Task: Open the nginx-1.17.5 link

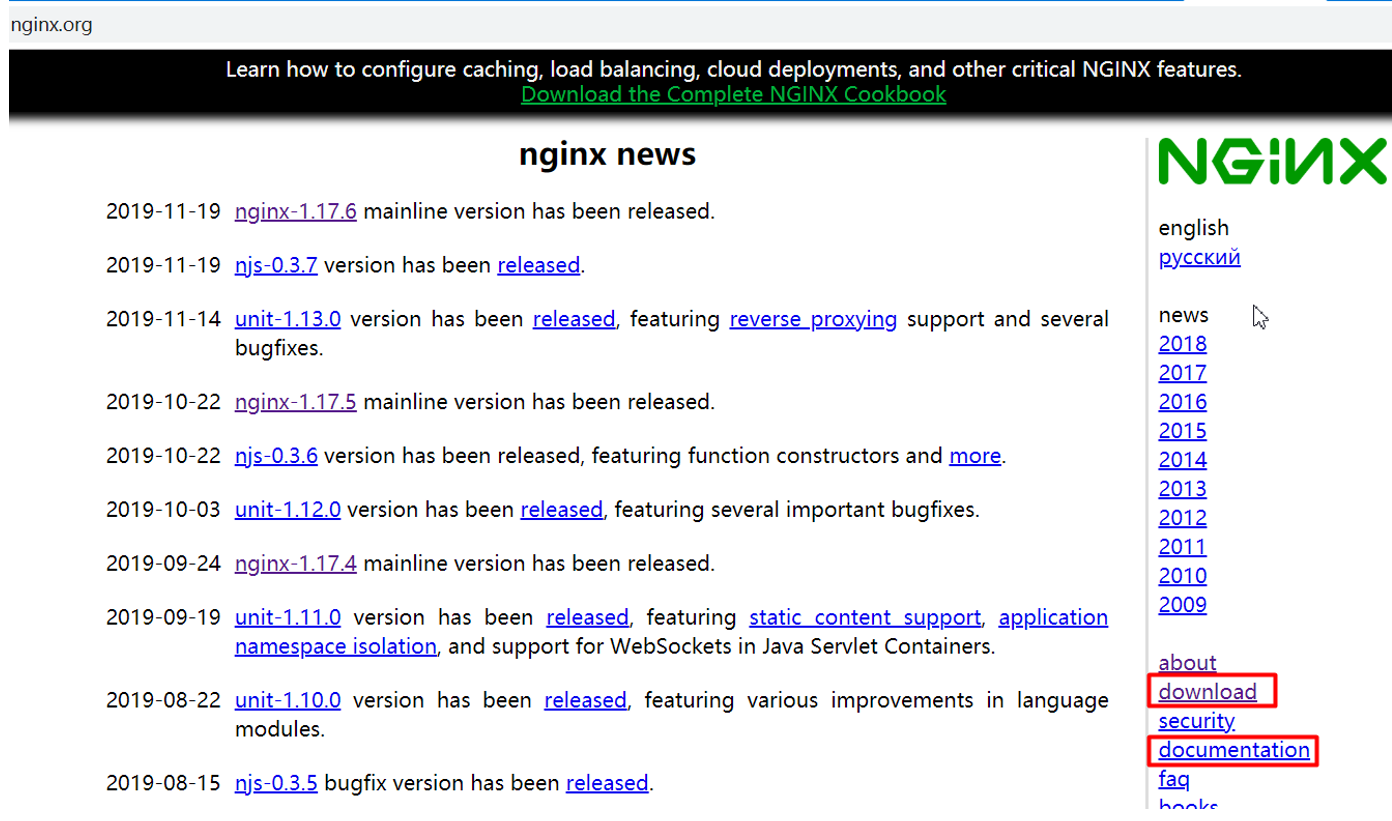Action: coord(296,401)
